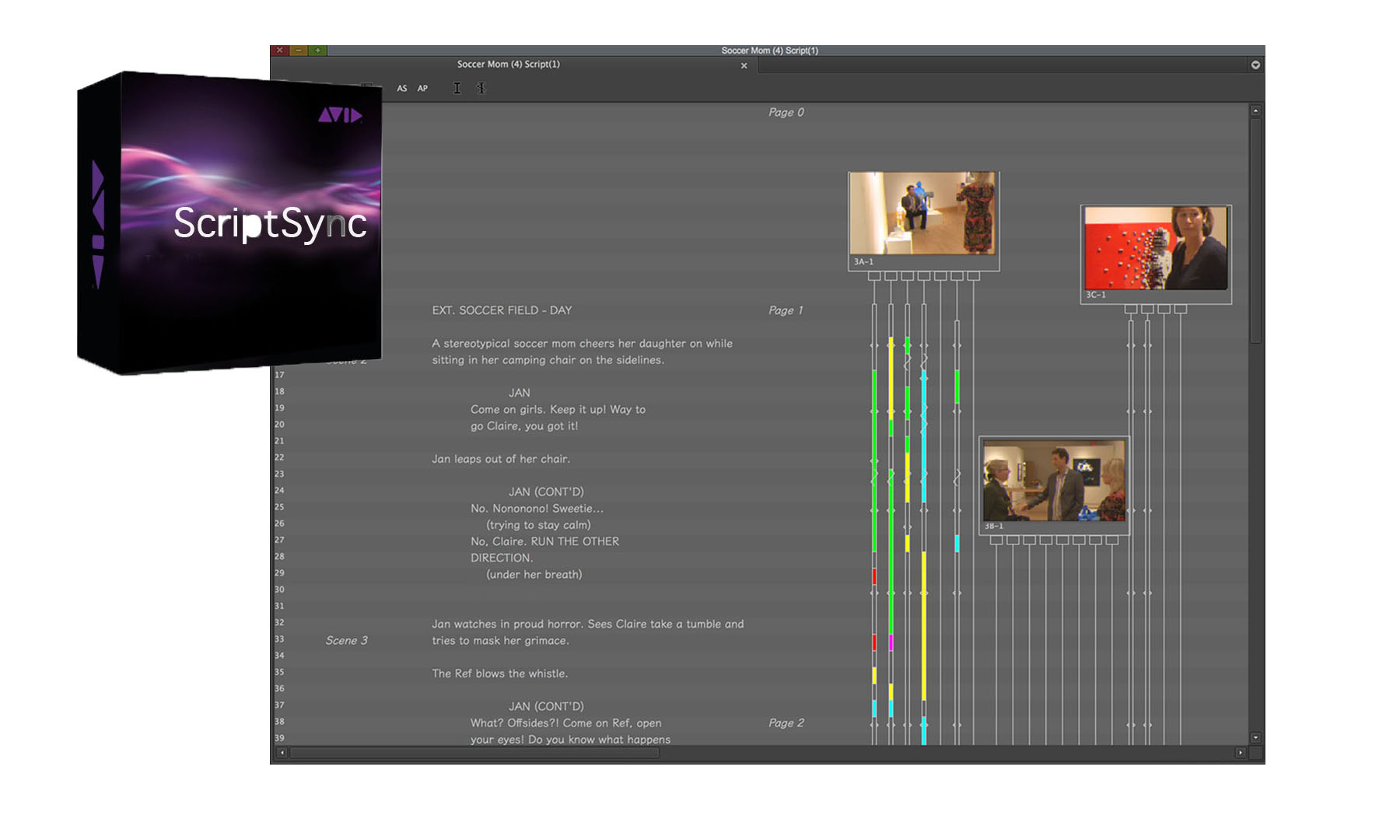The height and width of the screenshot is (840, 1400).
Task: Select the bracketed I-beam tool beside it
Action: tap(481, 89)
